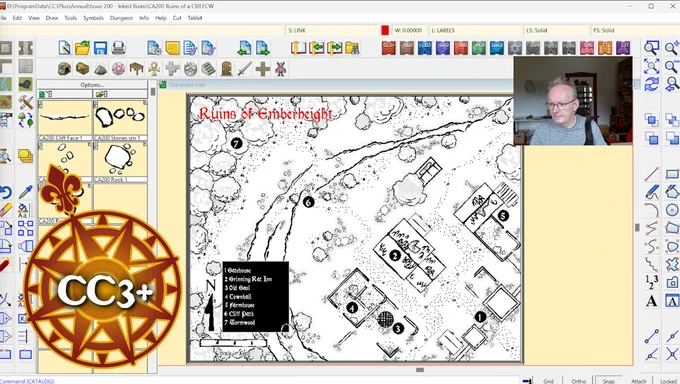The image size is (680, 384).
Task: Click the hammer and saw tools icon
Action: (x=26, y=102)
